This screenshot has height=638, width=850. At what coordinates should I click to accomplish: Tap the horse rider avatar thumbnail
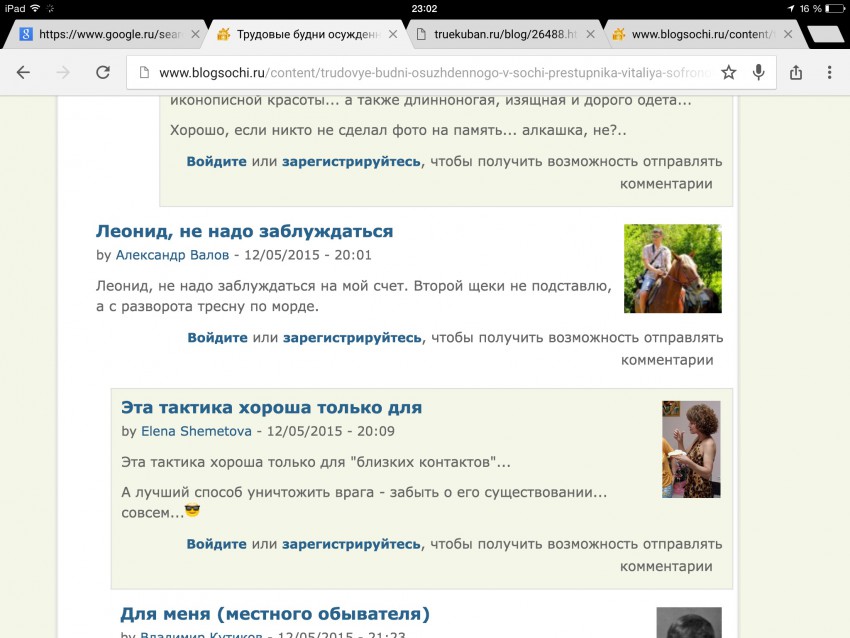click(672, 268)
